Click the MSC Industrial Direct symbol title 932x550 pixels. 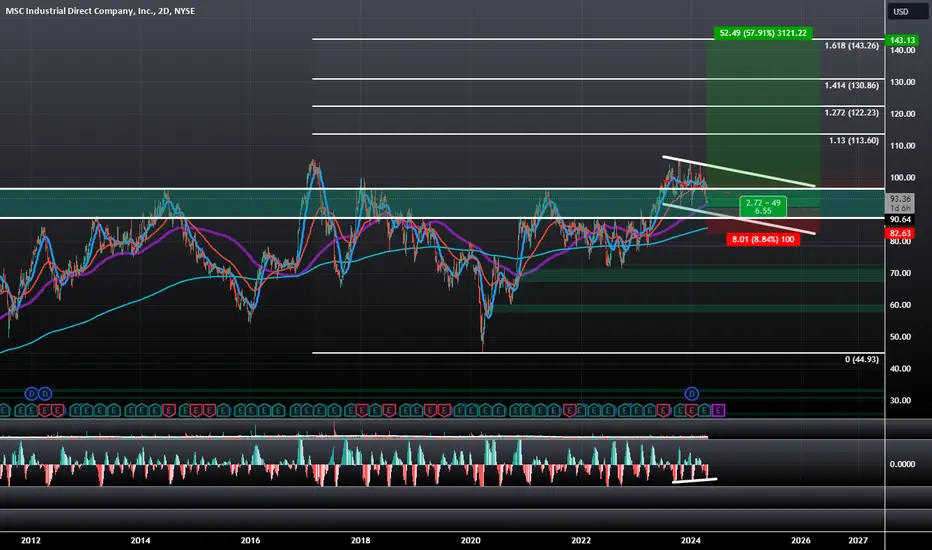[100, 11]
